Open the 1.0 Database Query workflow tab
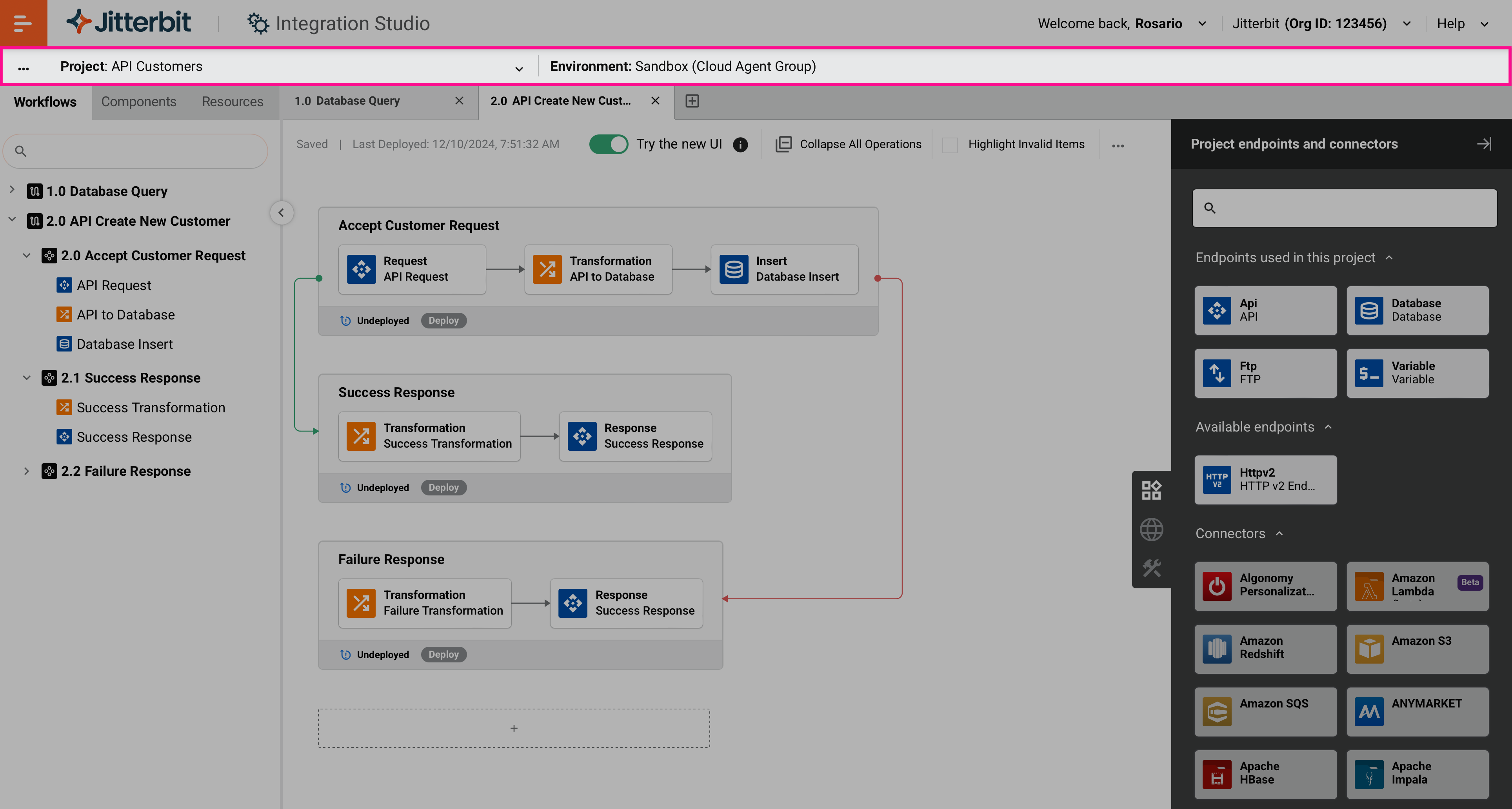1512x809 pixels. click(x=347, y=101)
